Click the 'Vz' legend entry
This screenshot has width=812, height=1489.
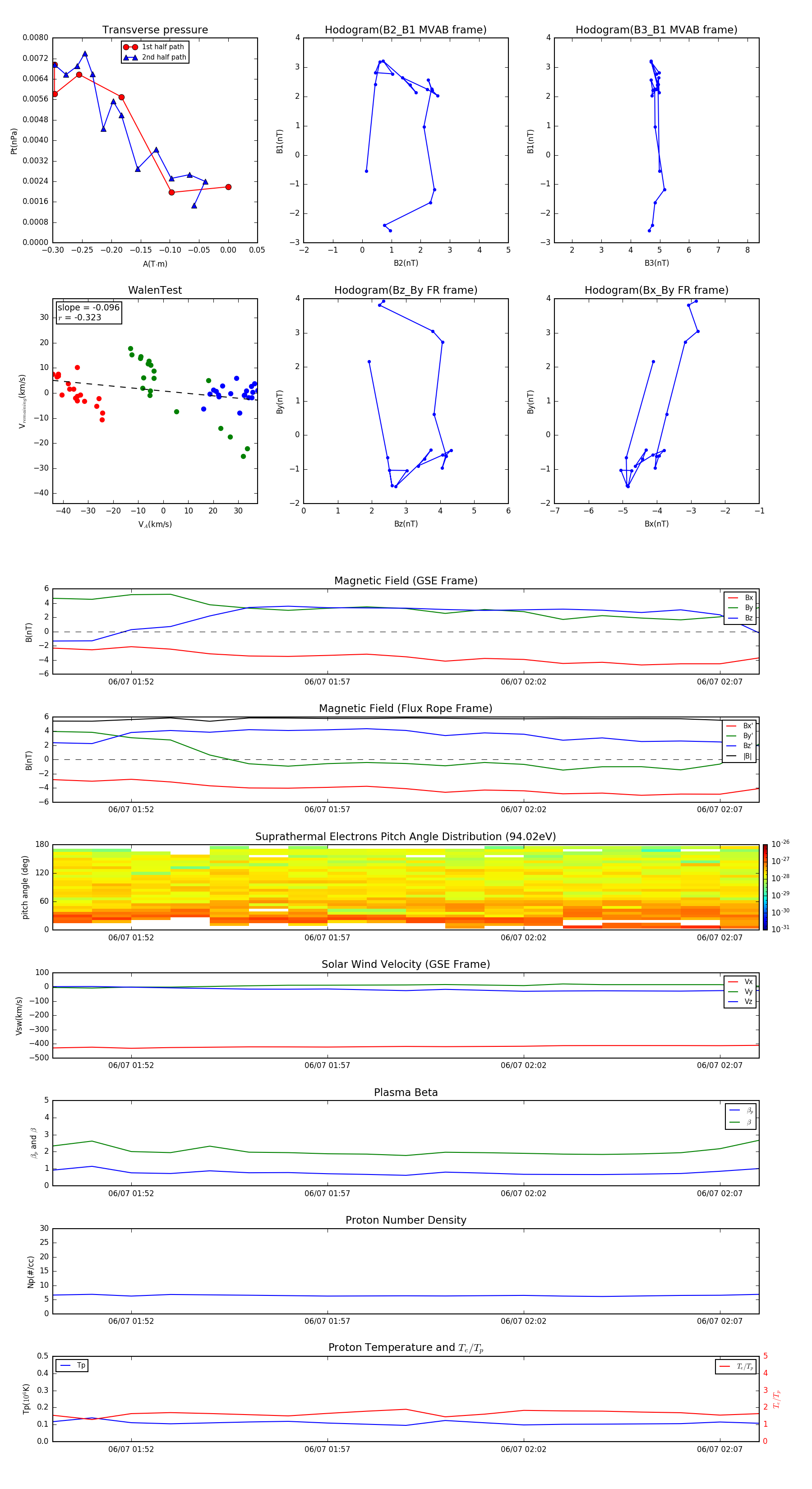pos(741,1002)
